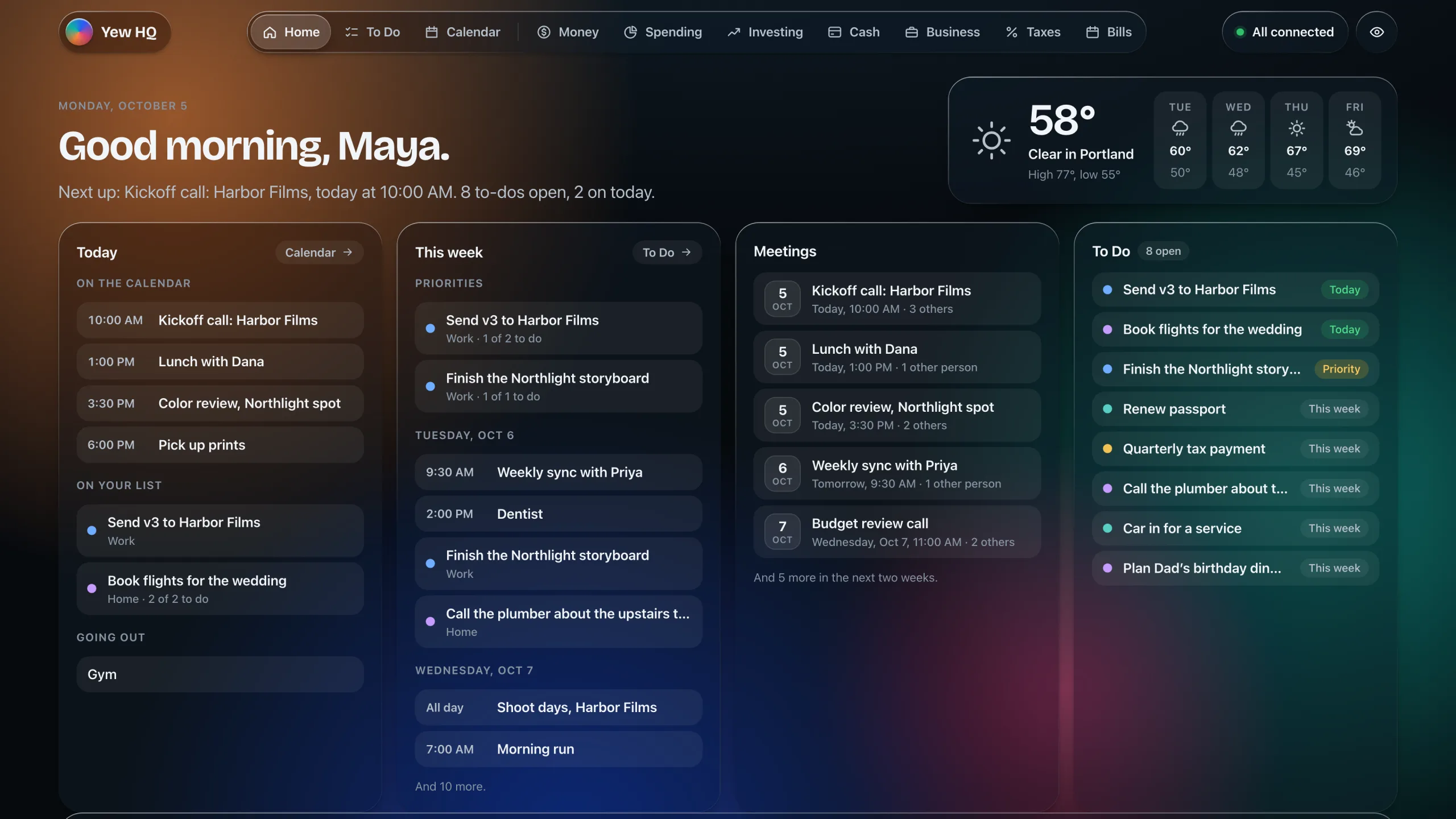This screenshot has width=1456, height=819.
Task: Open To Do from This week card
Action: point(667,252)
